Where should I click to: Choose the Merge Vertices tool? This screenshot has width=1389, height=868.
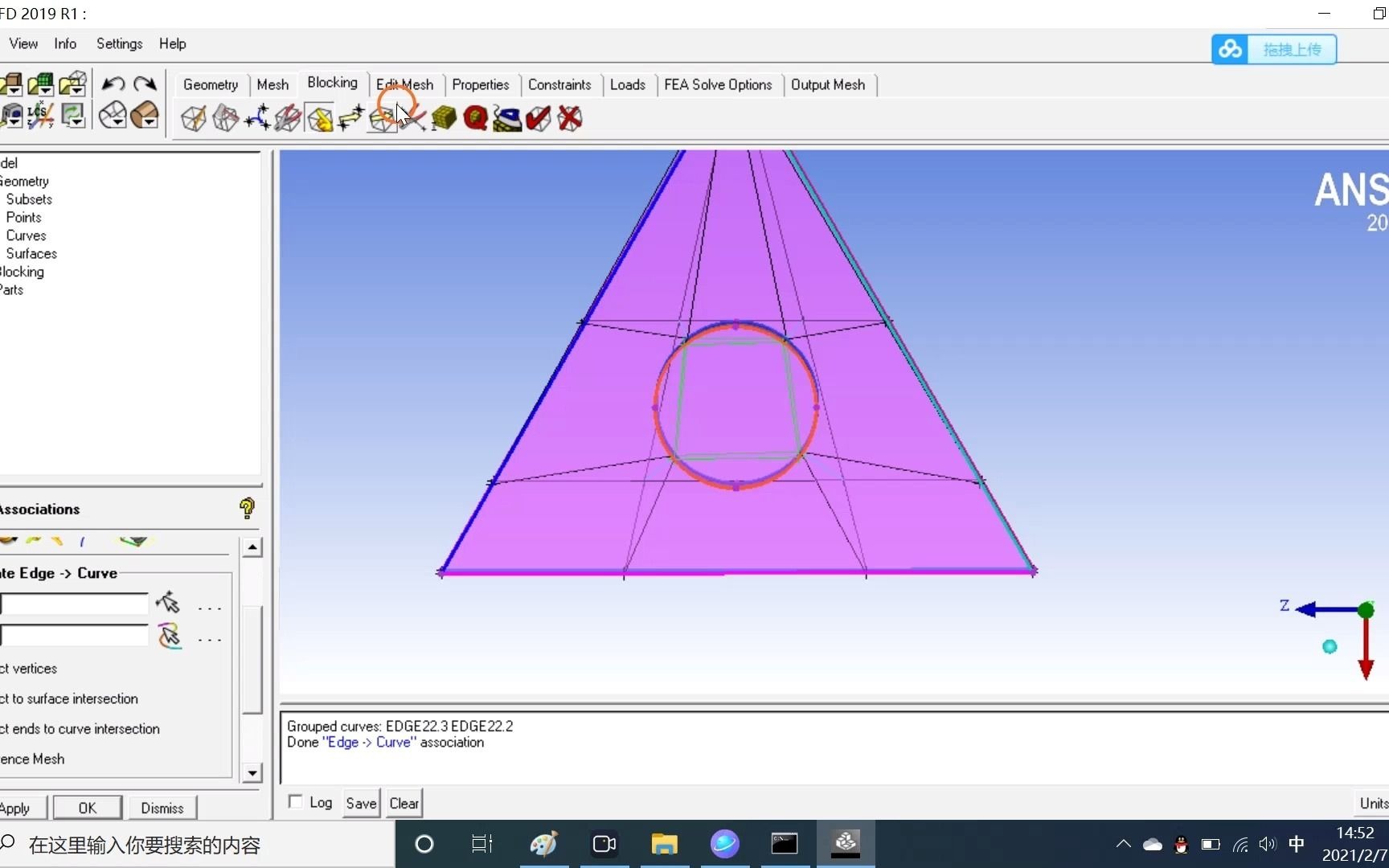(257, 118)
